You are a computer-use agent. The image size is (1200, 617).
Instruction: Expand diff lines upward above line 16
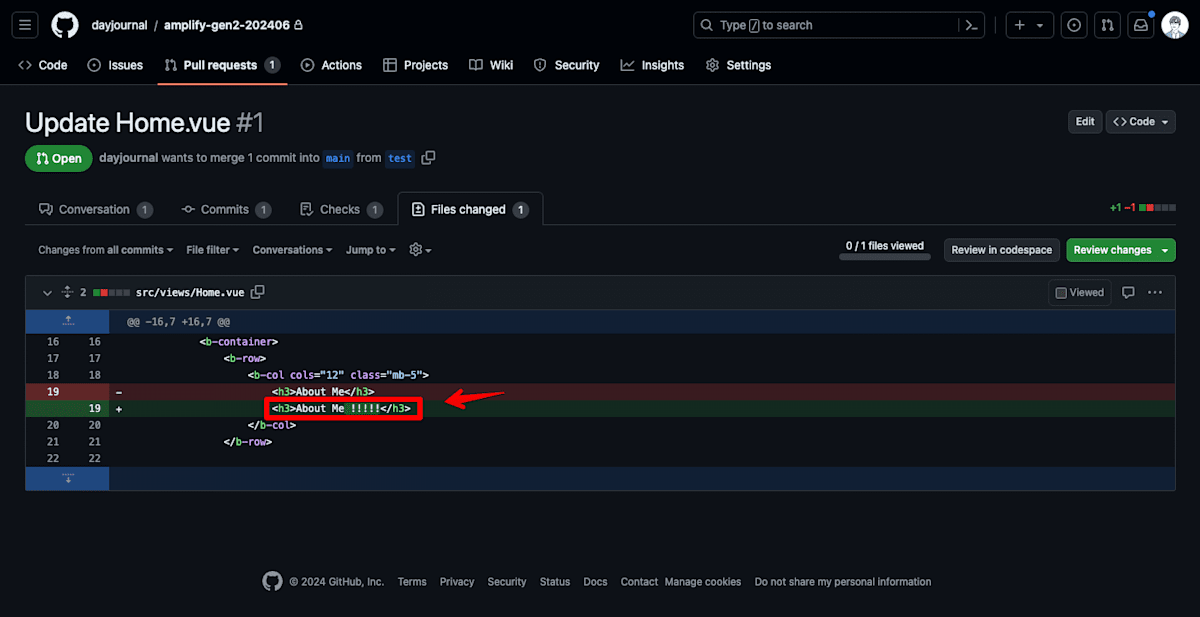point(68,321)
